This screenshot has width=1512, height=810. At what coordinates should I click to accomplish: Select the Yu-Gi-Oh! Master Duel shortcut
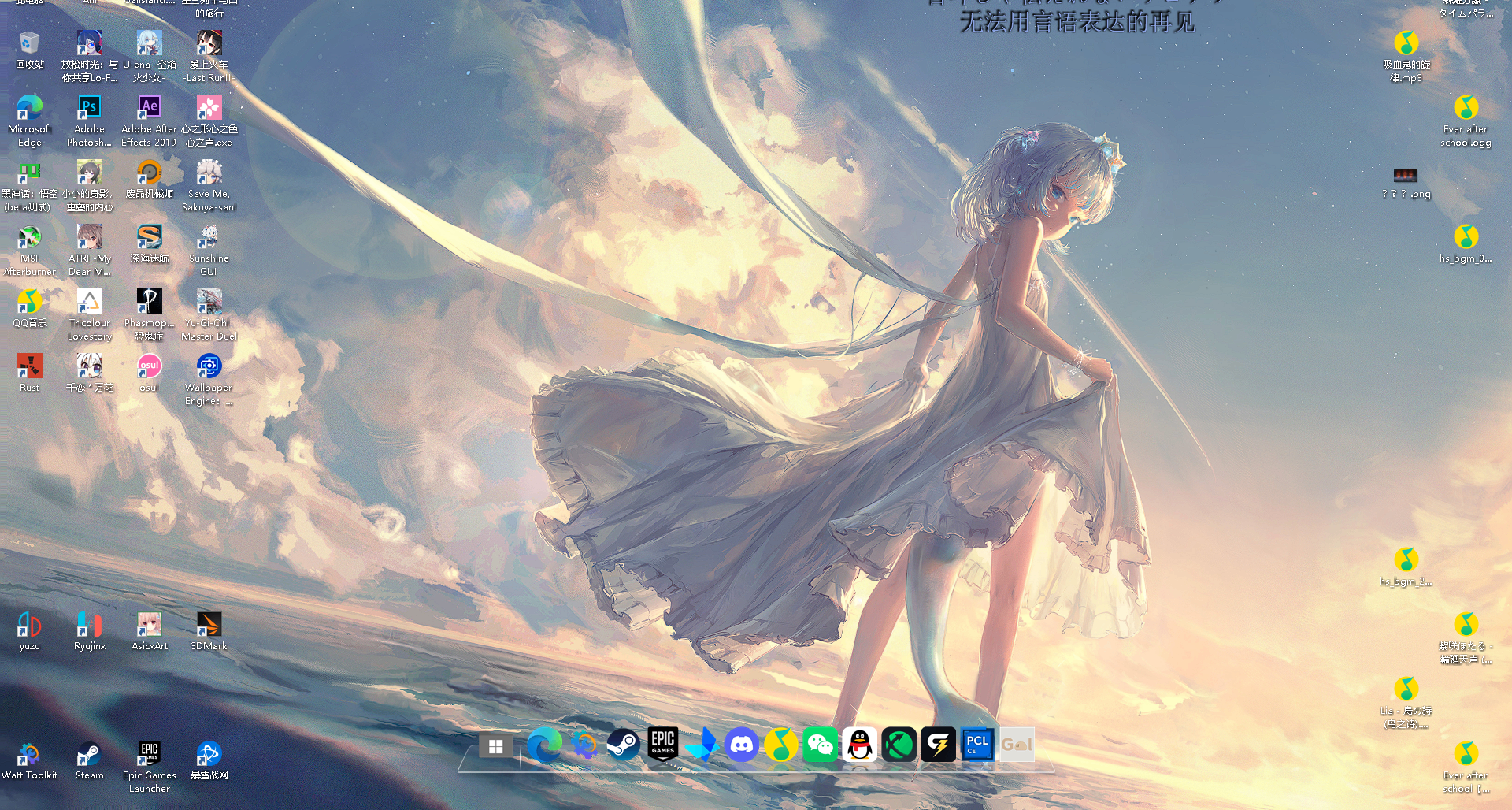[x=209, y=303]
